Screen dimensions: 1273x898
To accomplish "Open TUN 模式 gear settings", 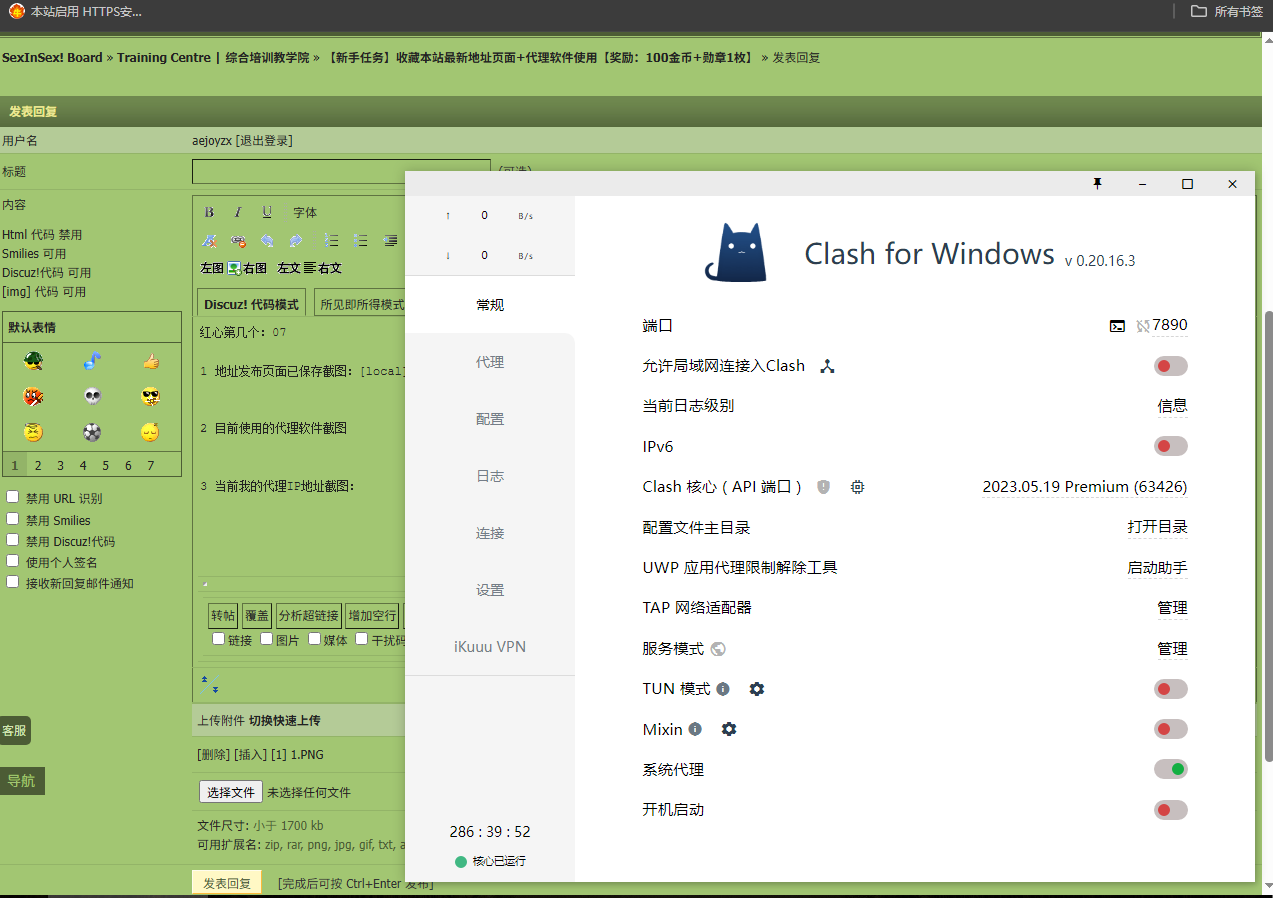I will [757, 689].
